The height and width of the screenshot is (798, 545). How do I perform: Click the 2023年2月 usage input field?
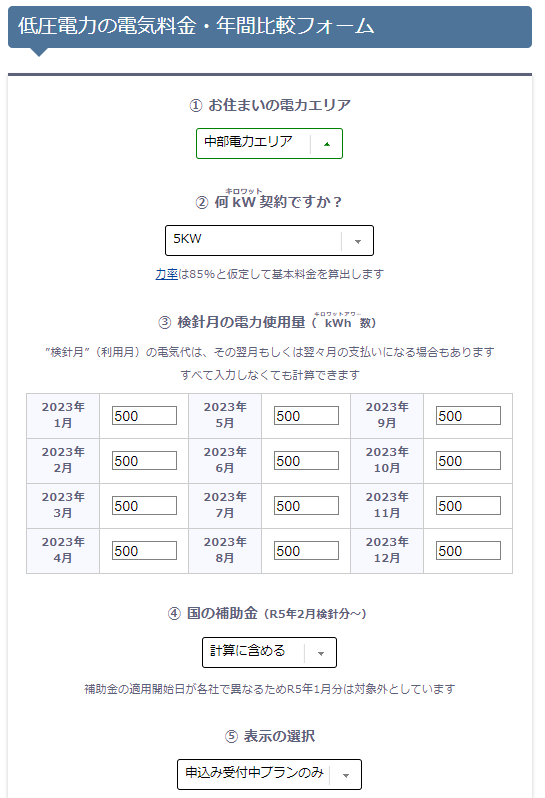[145, 461]
